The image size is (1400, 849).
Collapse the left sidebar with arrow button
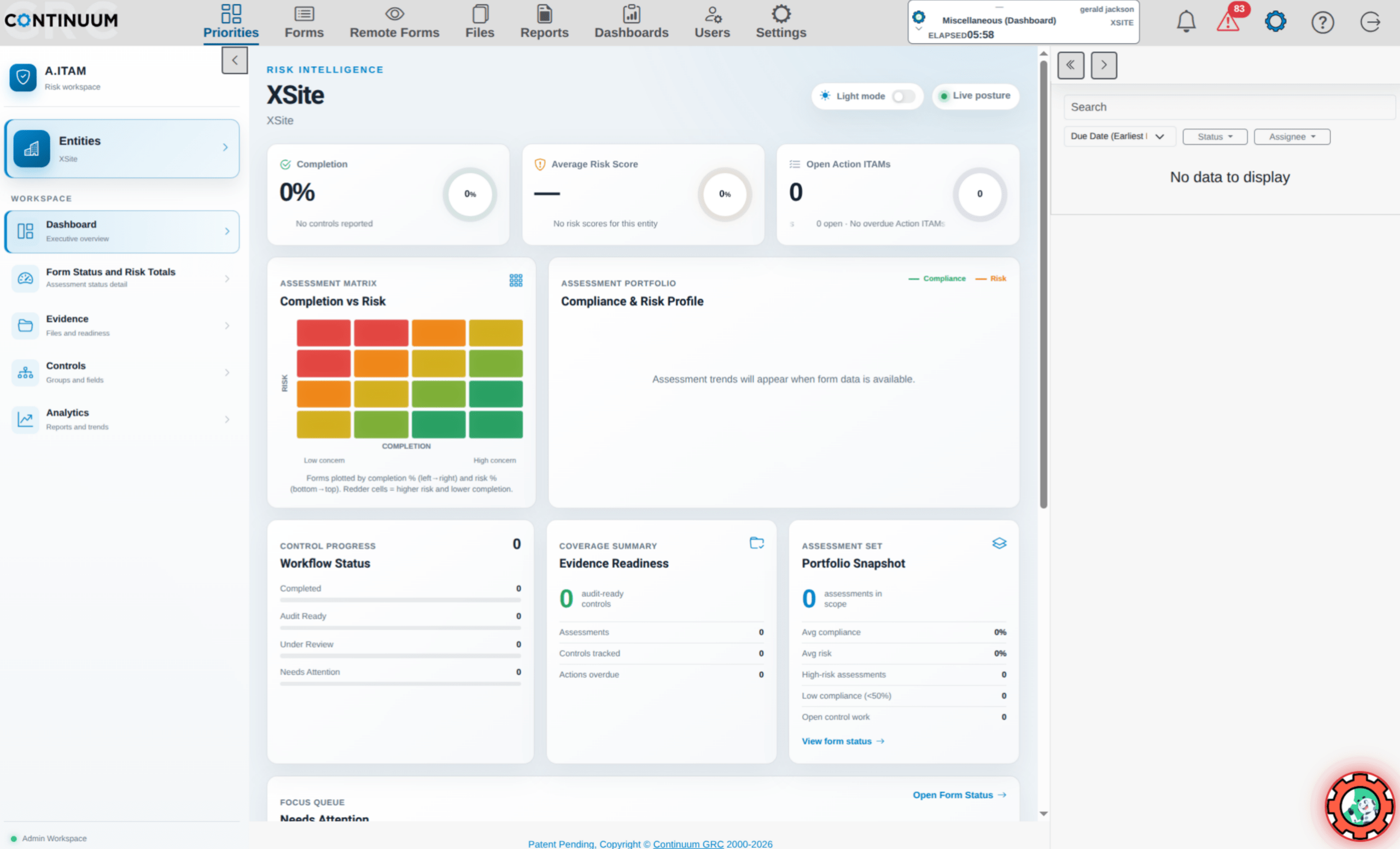234,60
